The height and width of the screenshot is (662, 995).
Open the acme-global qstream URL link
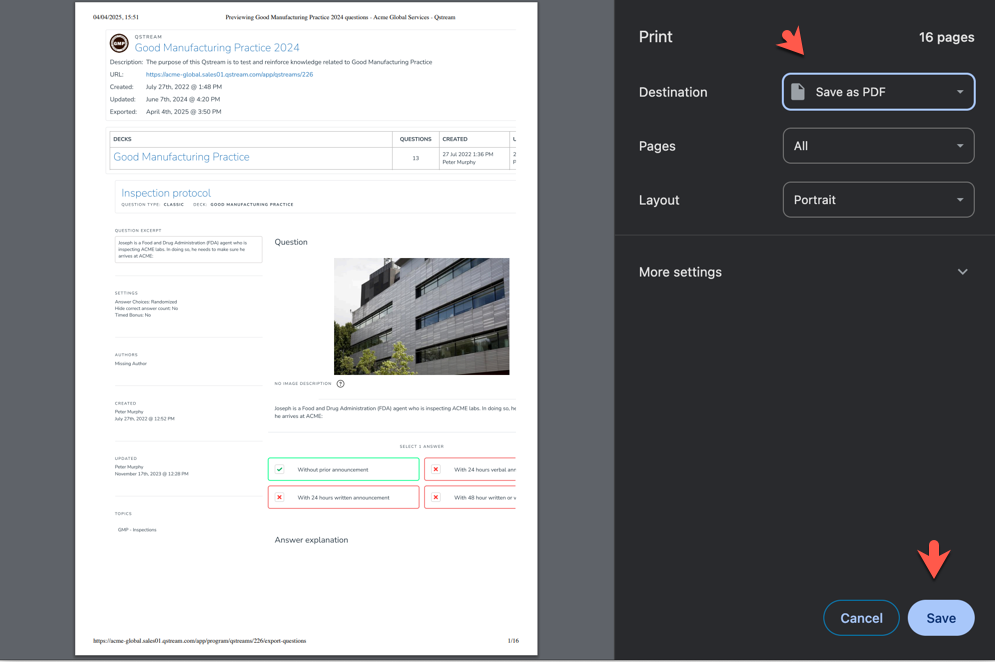pos(229,74)
